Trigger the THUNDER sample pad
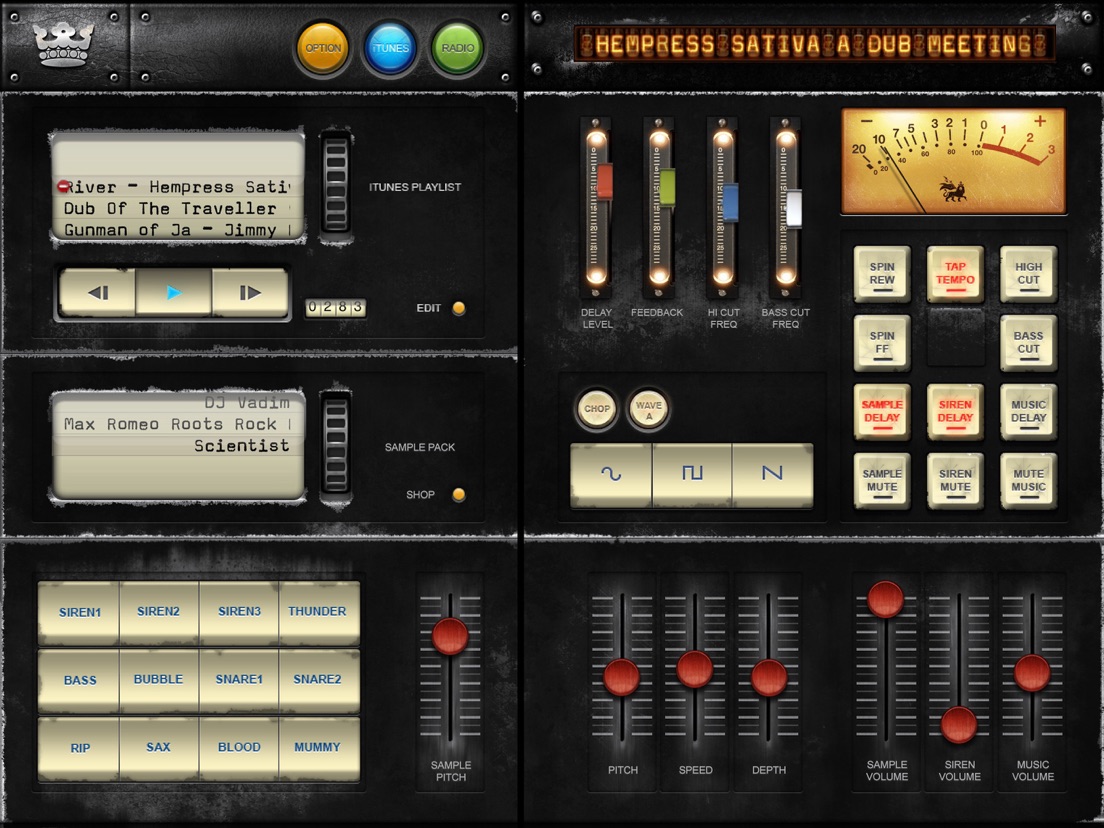The image size is (1104, 828). point(318,612)
